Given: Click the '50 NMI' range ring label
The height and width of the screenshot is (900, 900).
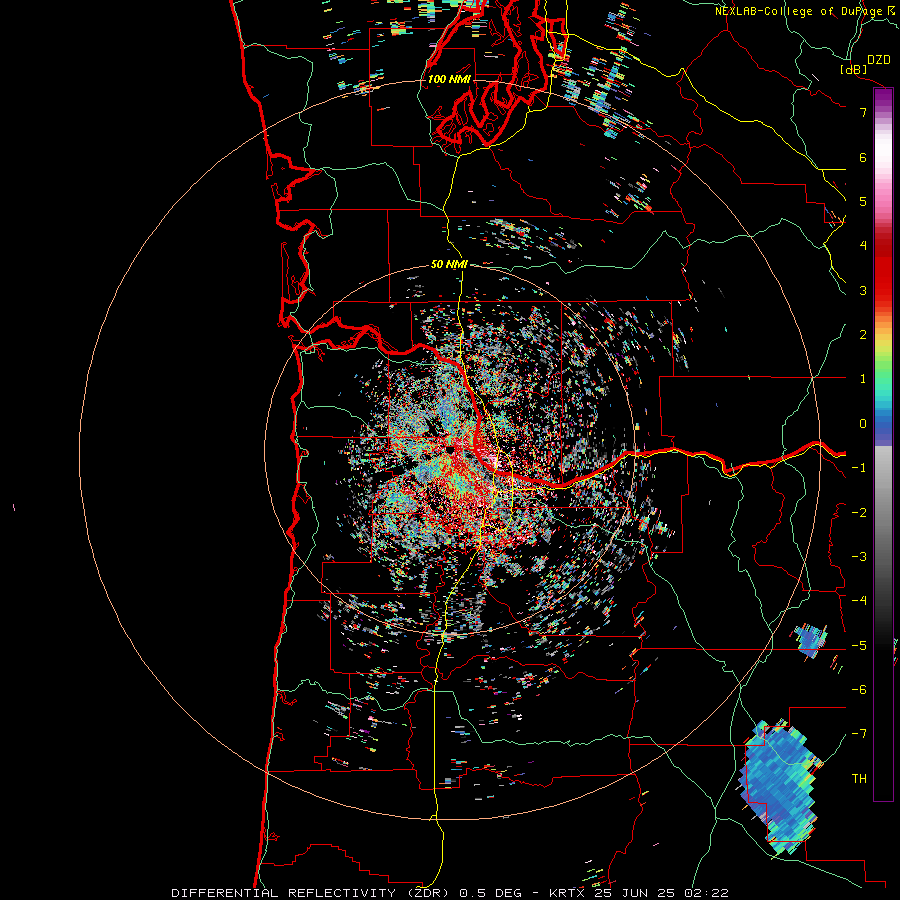Looking at the screenshot, I should click(x=449, y=265).
